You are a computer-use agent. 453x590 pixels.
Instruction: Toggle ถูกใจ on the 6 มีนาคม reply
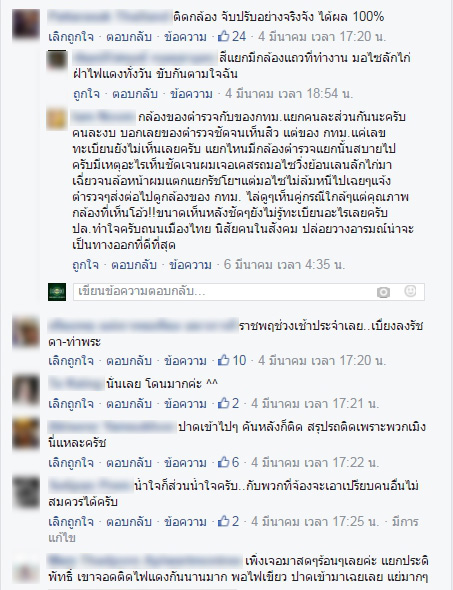point(85,265)
